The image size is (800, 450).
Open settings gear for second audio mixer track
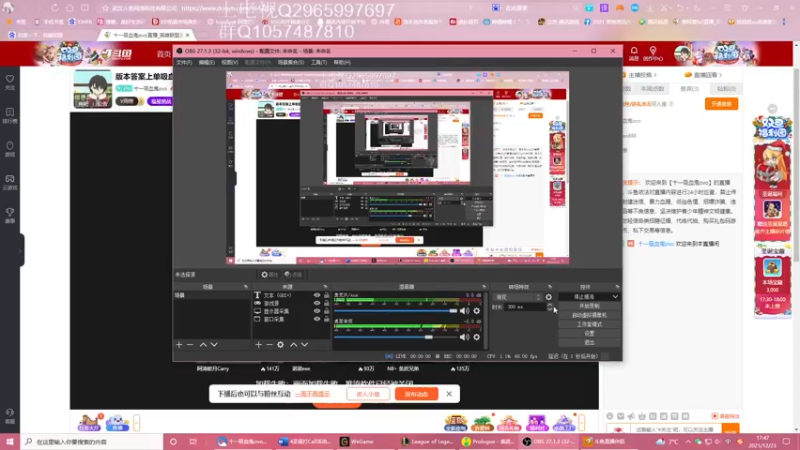coord(477,337)
